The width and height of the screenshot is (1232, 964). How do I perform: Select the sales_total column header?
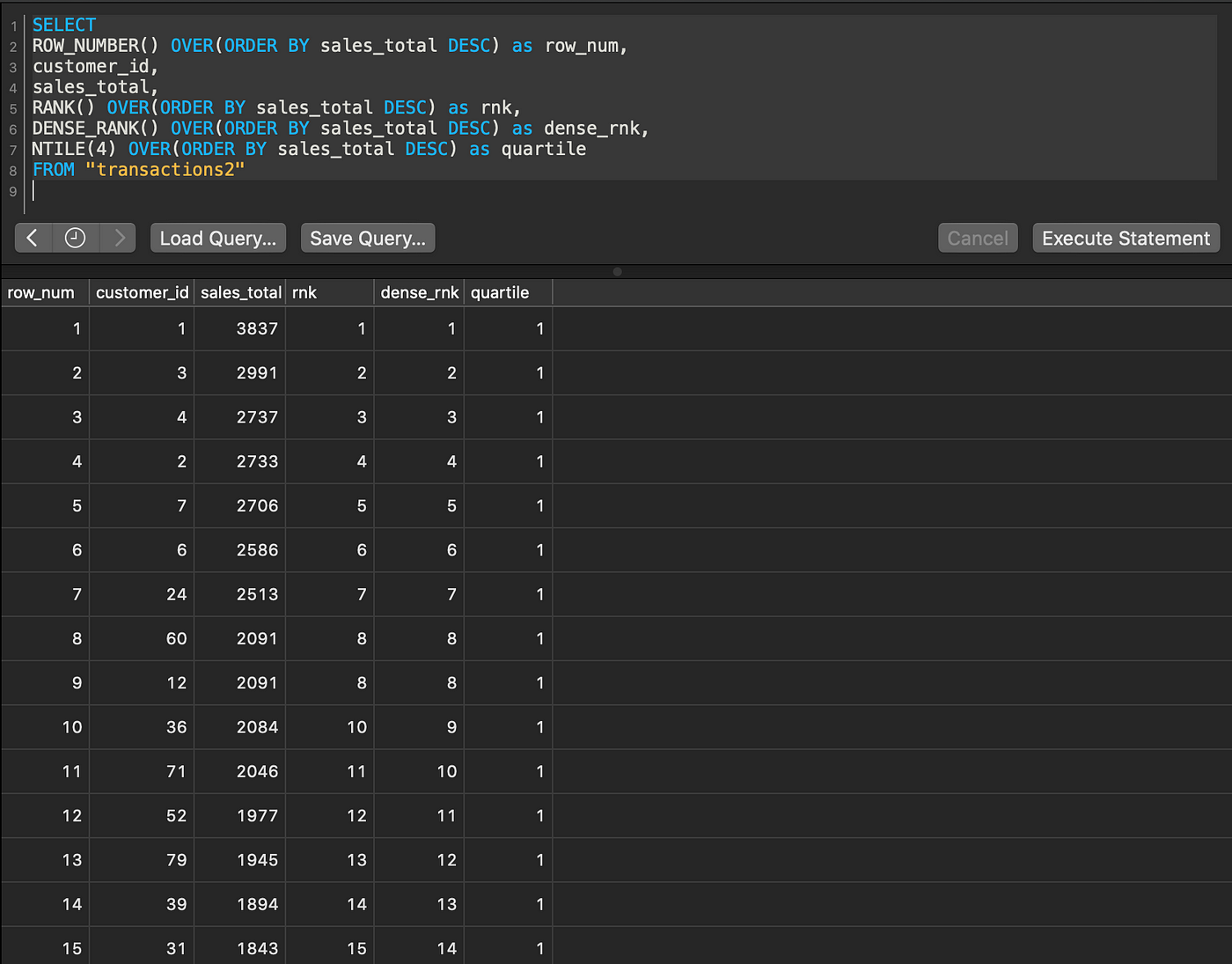click(x=240, y=292)
